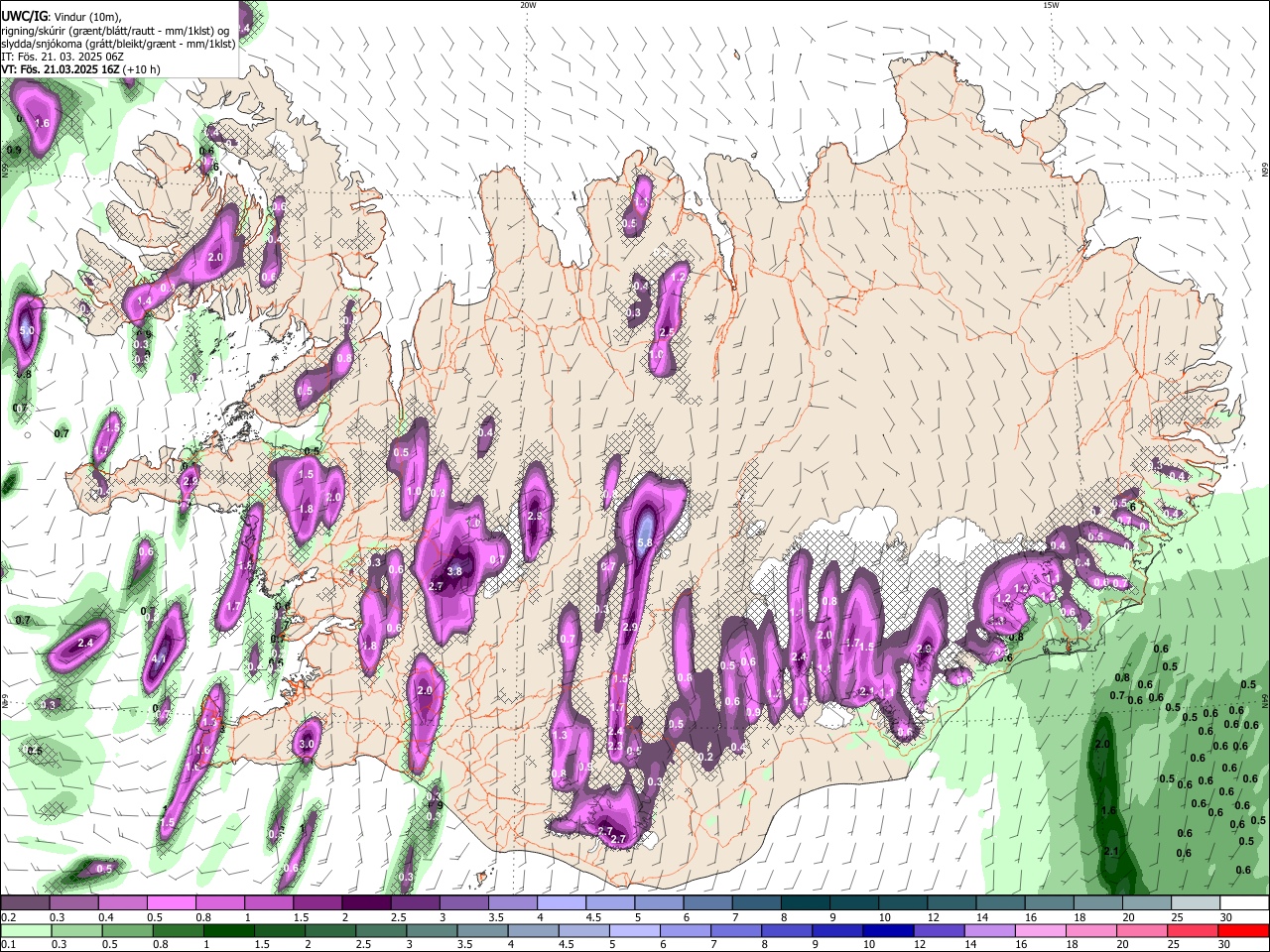
Task: Click the "rigning/skúrir" legend description line
Action: pyautogui.click(x=115, y=31)
